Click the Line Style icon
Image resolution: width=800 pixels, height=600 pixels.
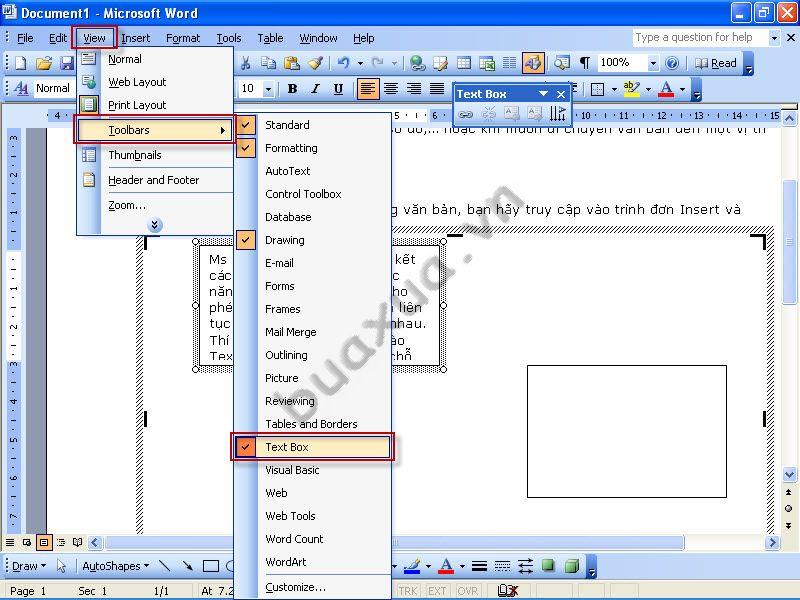pyautogui.click(x=479, y=566)
